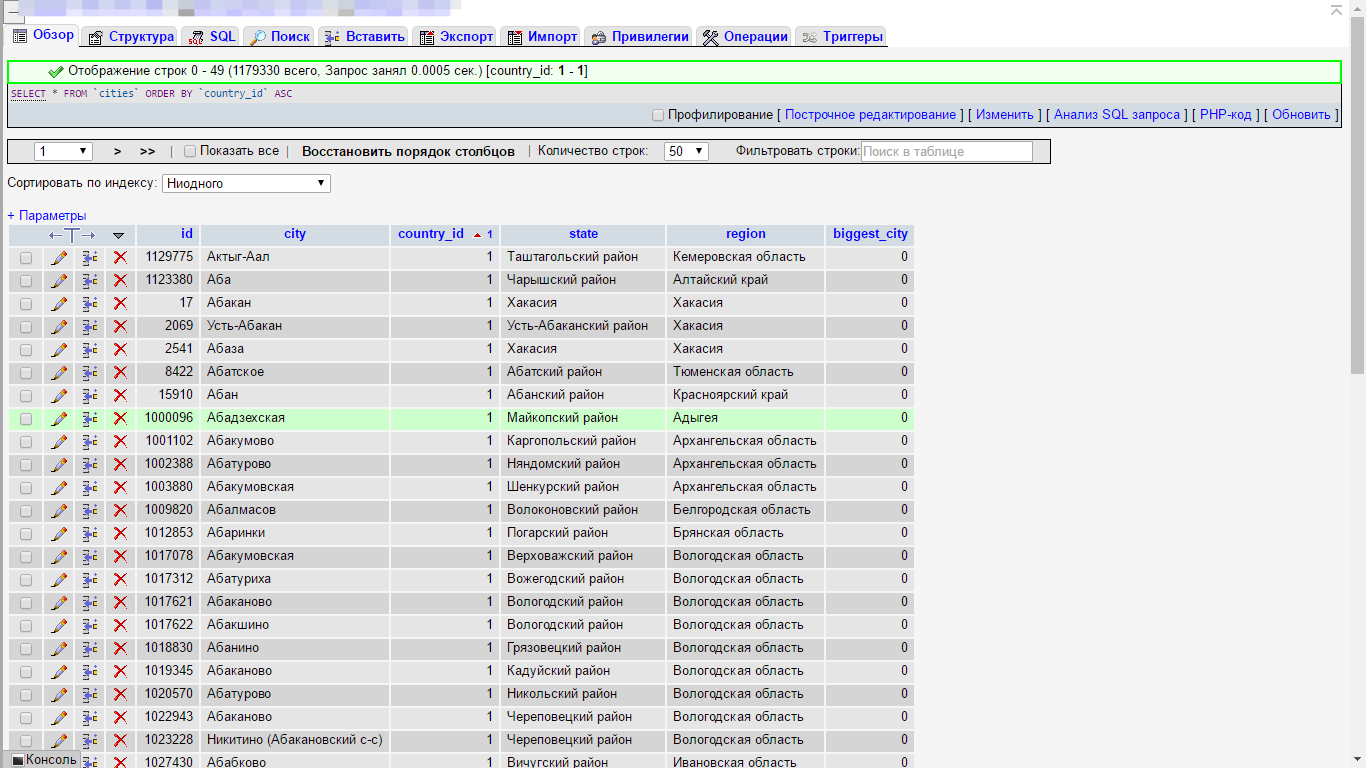Screen dimensions: 1366x768
Task: Tick the checkbox of Абадзехская row
Action: [26, 419]
